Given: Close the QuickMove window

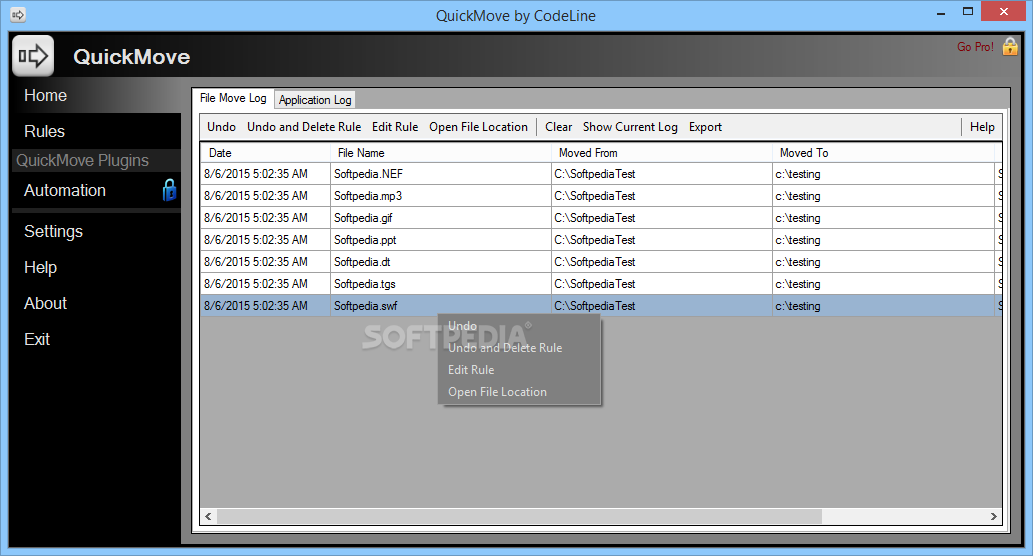Looking at the screenshot, I should click(1003, 11).
